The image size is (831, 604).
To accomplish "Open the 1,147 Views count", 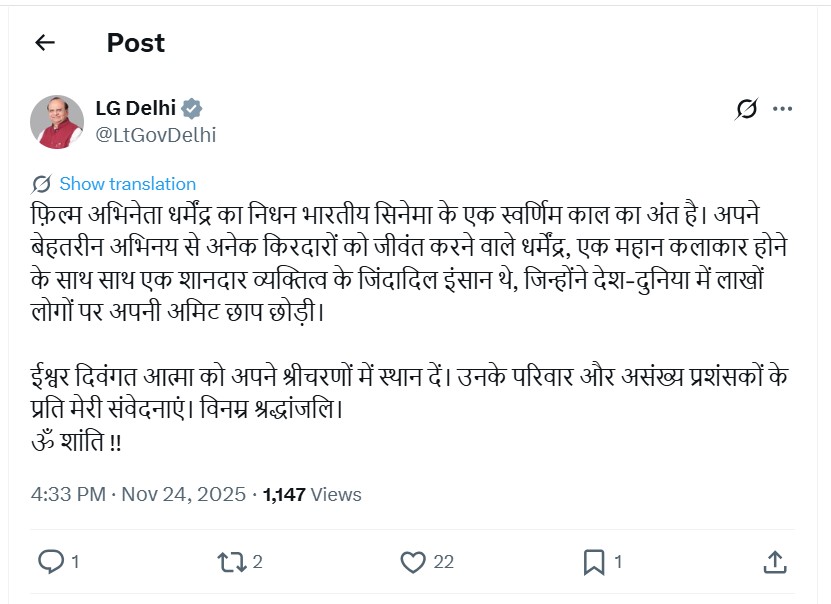I will (x=312, y=495).
